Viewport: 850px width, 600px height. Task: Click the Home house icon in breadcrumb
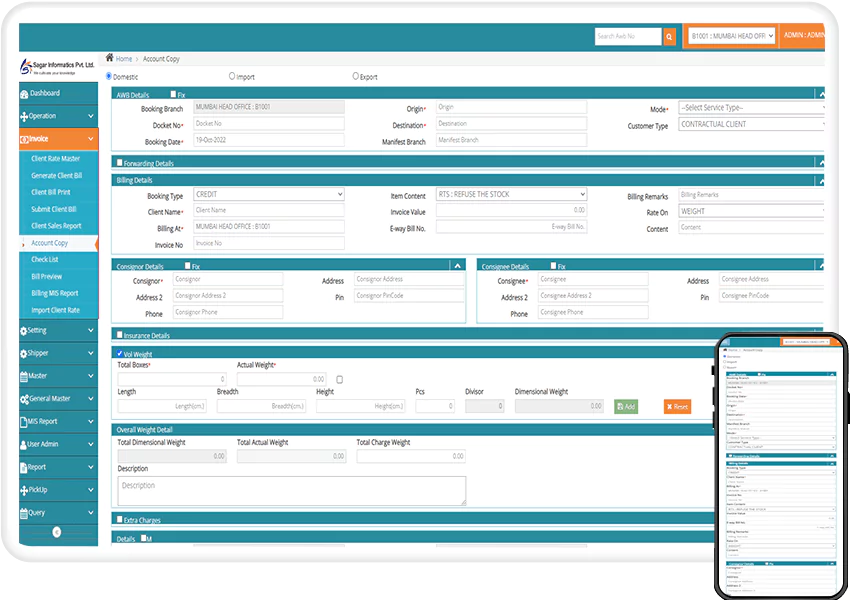110,57
